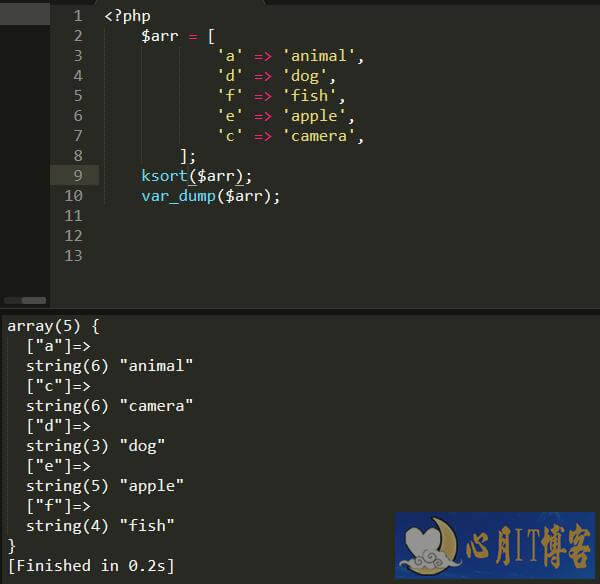Click the = assignment operator on line 2
The width and height of the screenshot is (600, 584).
pyautogui.click(x=193, y=37)
